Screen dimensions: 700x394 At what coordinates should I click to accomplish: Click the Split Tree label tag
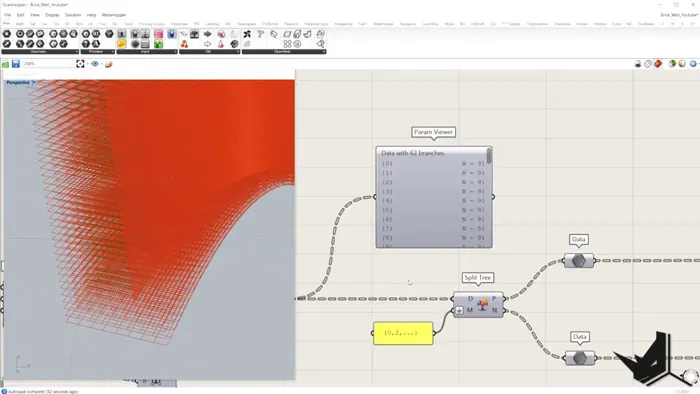478,278
